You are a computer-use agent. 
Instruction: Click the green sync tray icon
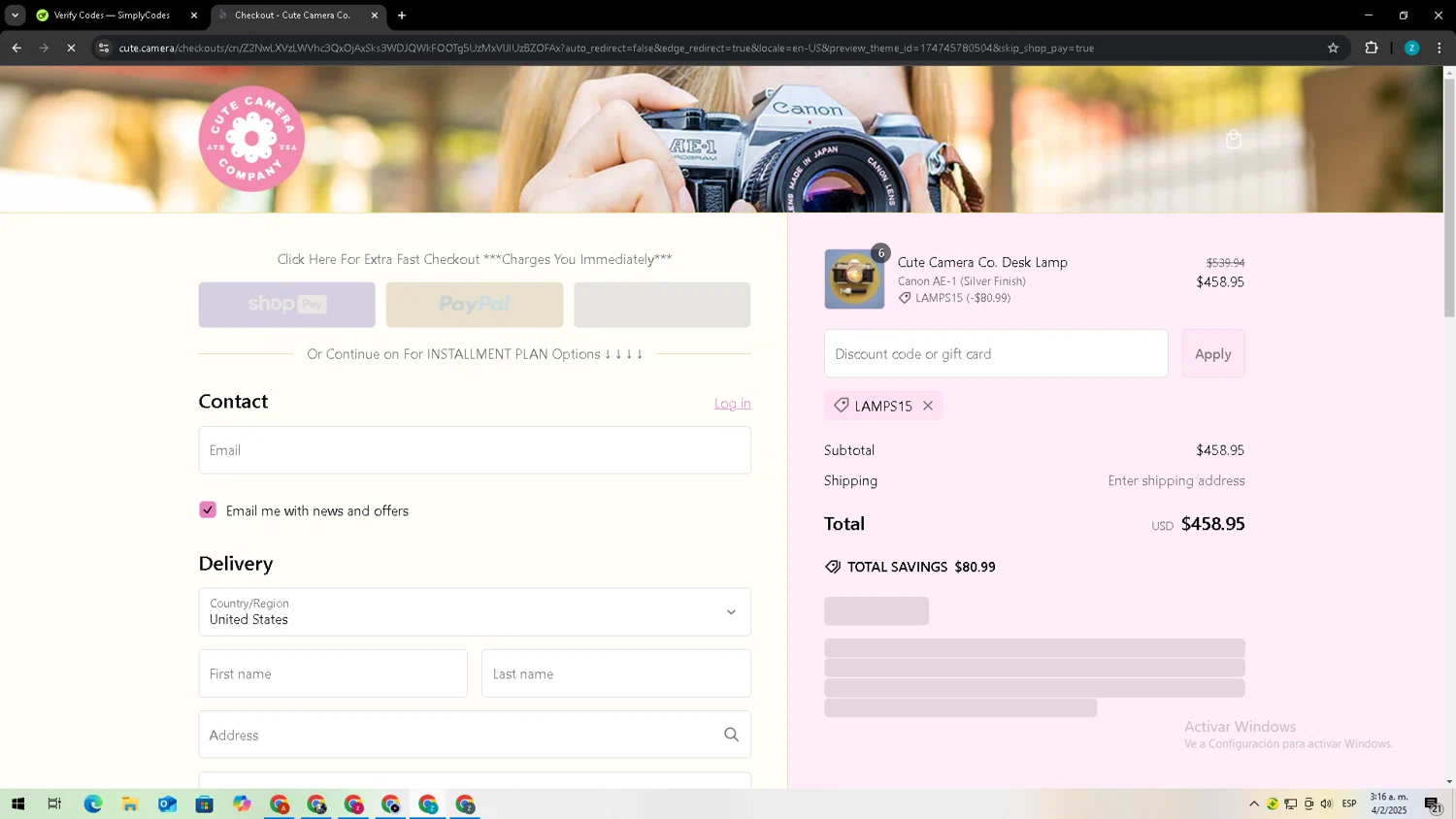1273,803
